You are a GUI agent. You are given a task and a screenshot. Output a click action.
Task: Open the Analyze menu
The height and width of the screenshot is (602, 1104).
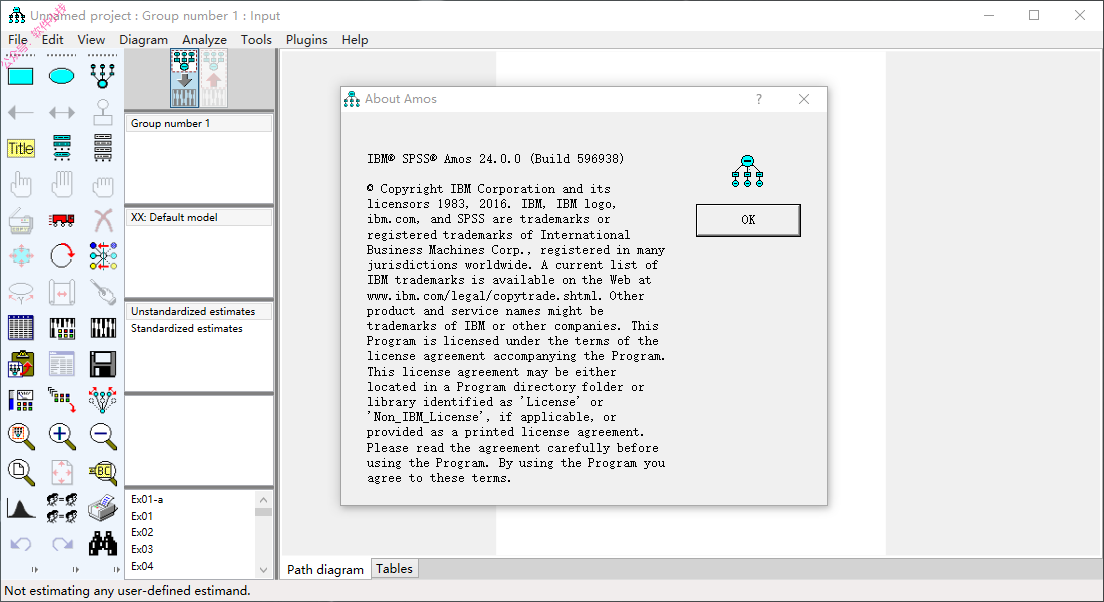coord(204,40)
